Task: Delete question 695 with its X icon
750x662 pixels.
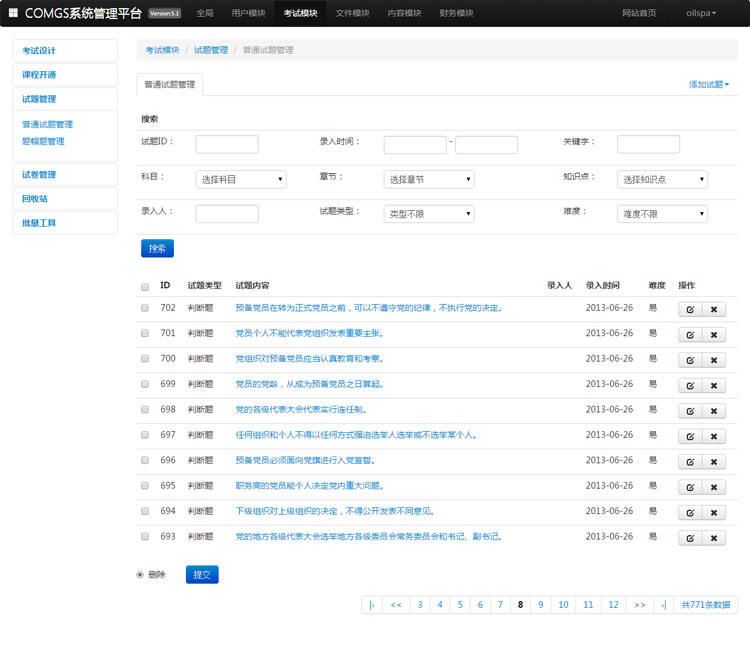Action: [x=714, y=487]
